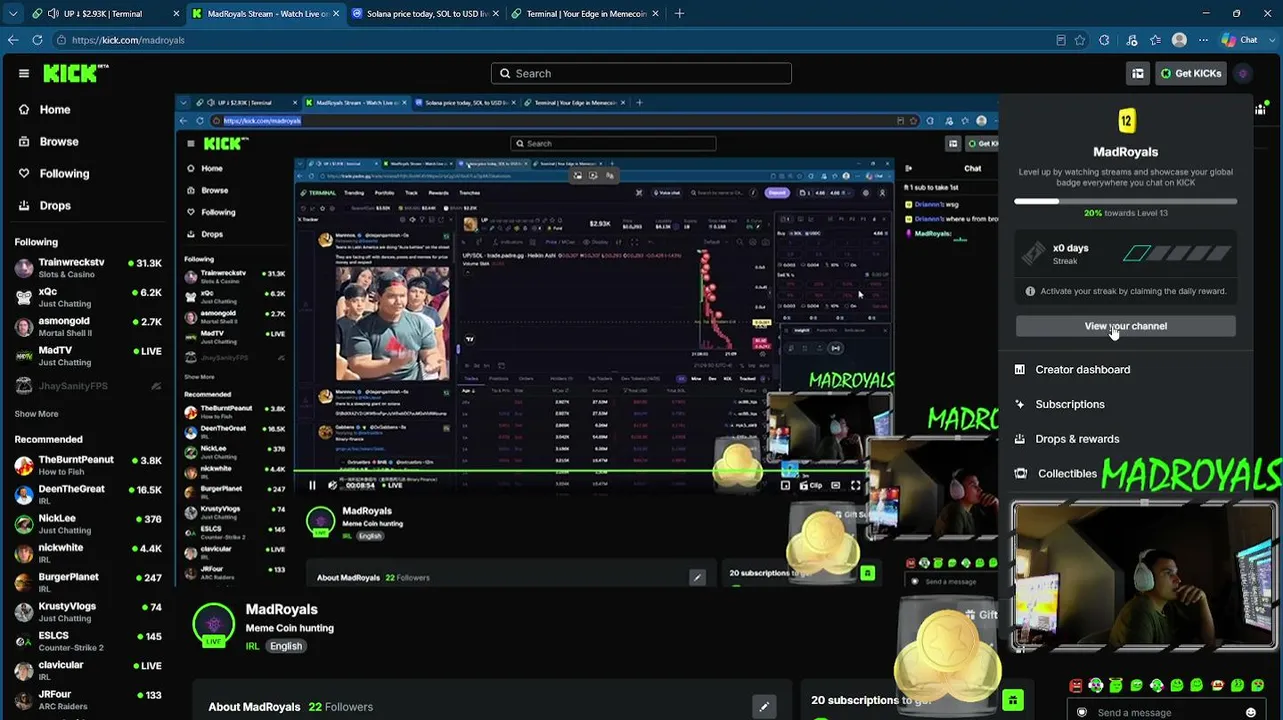
Task: Select the MadRoyals Stream browser tab
Action: click(265, 14)
